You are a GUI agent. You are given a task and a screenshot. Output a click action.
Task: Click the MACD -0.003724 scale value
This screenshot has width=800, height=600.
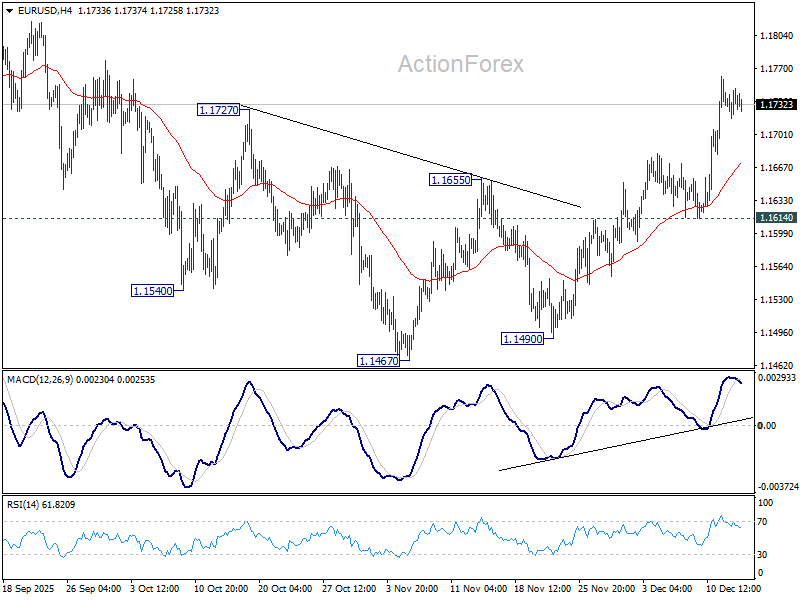(778, 487)
